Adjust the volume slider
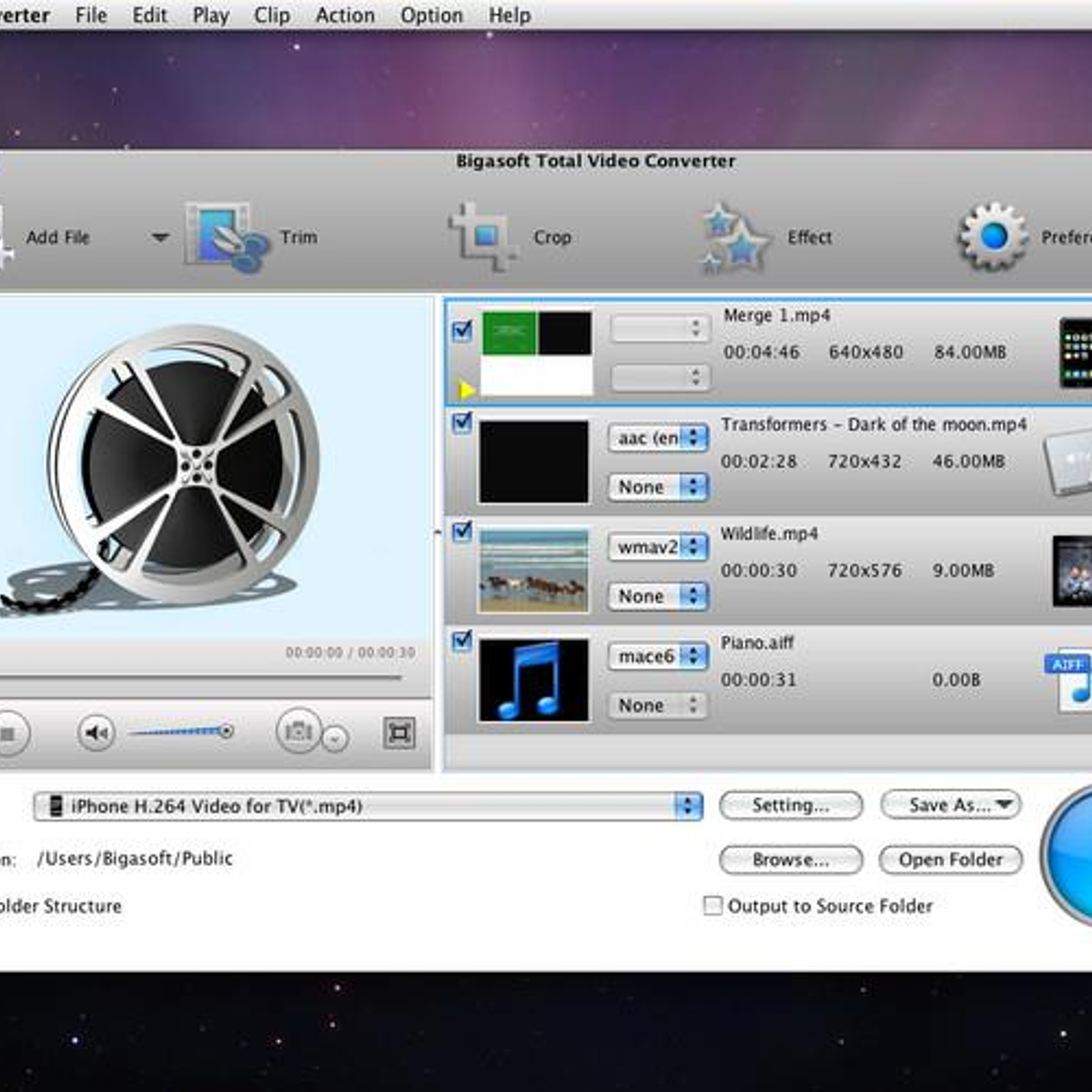1092x1092 pixels. pyautogui.click(x=182, y=732)
